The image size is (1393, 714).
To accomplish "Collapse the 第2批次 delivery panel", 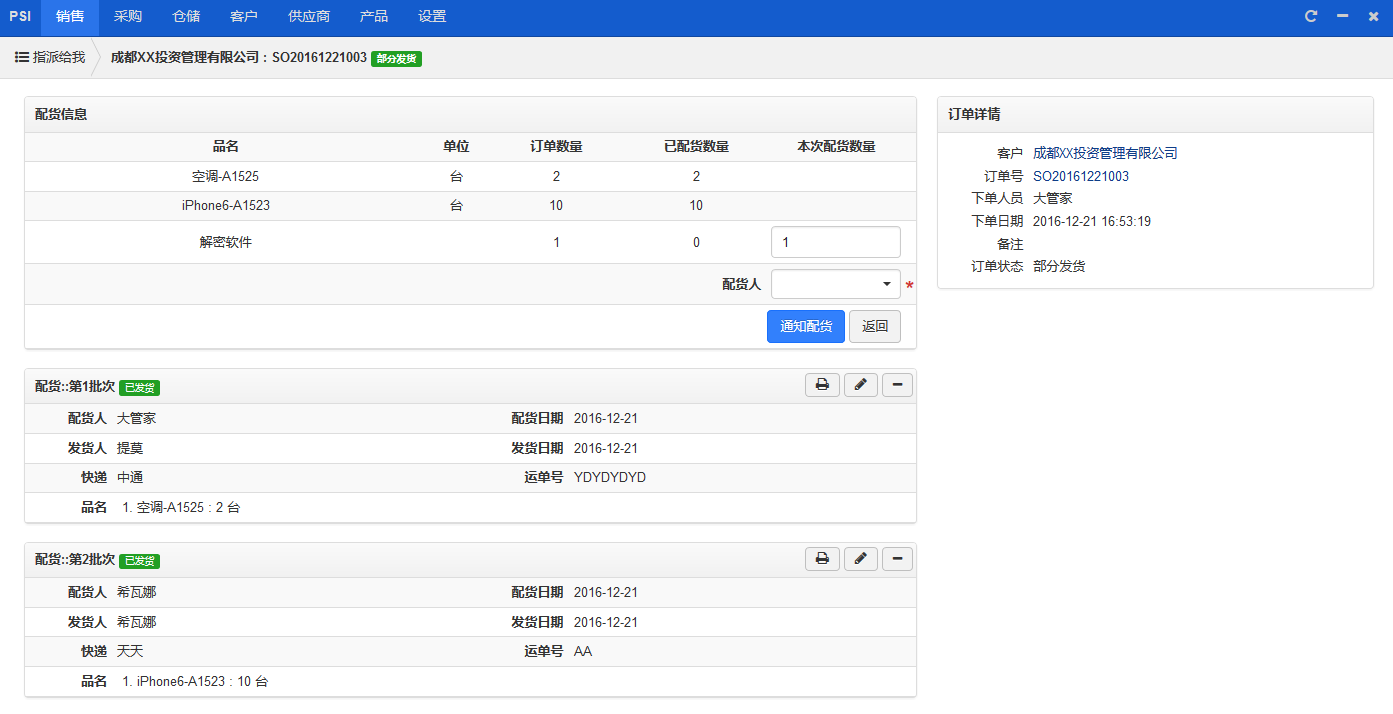I will pos(897,559).
